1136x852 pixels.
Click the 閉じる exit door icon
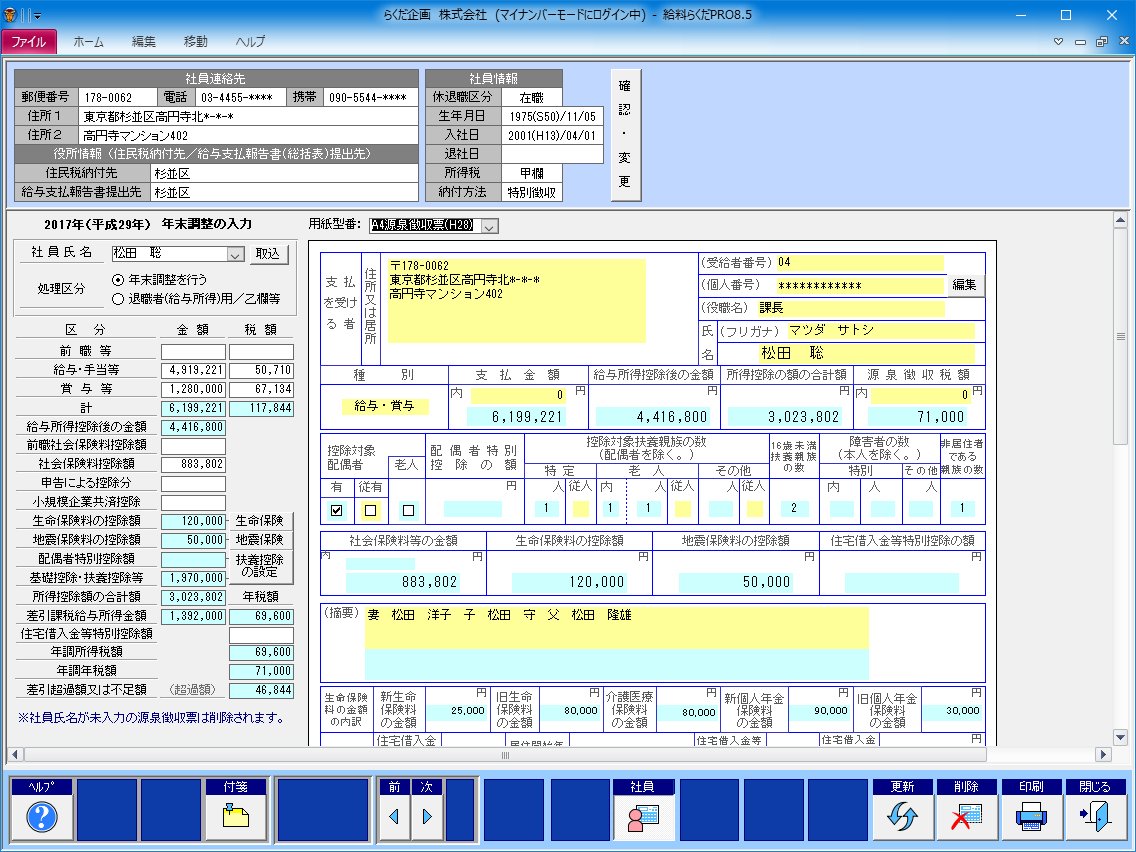coord(1095,816)
